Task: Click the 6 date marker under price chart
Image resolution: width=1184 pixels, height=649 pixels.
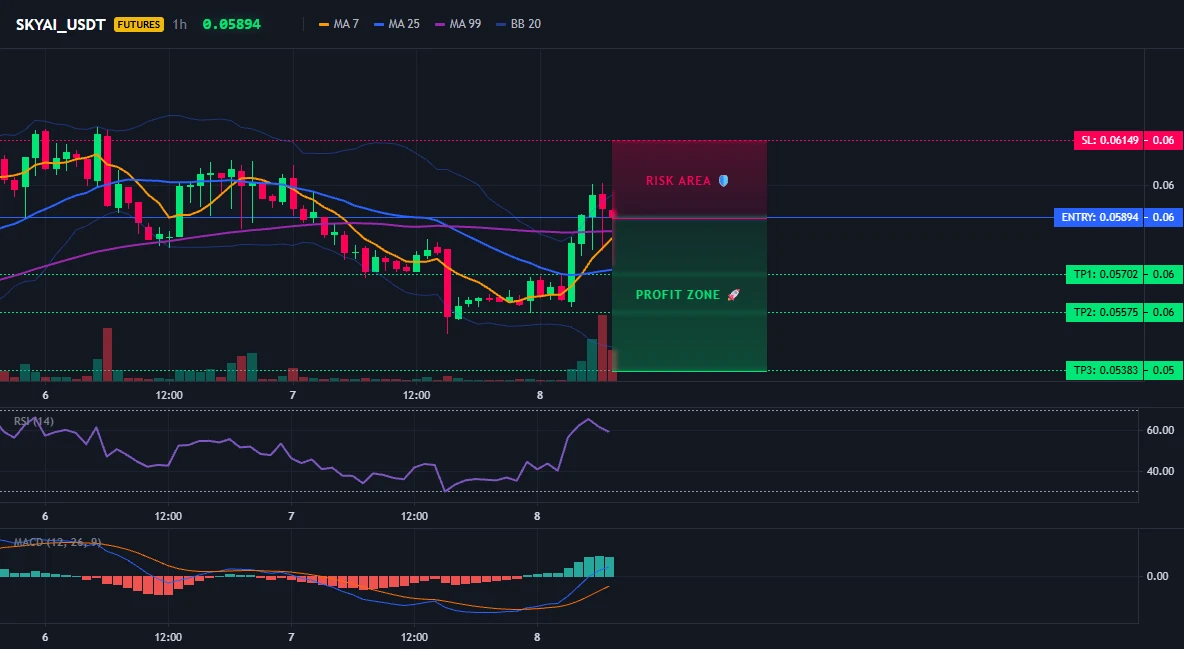Action: (45, 396)
